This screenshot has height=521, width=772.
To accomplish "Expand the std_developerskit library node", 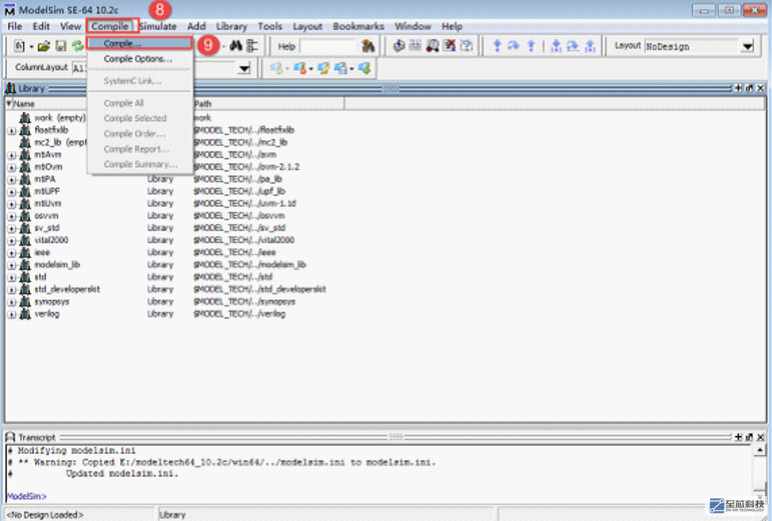I will (12, 290).
